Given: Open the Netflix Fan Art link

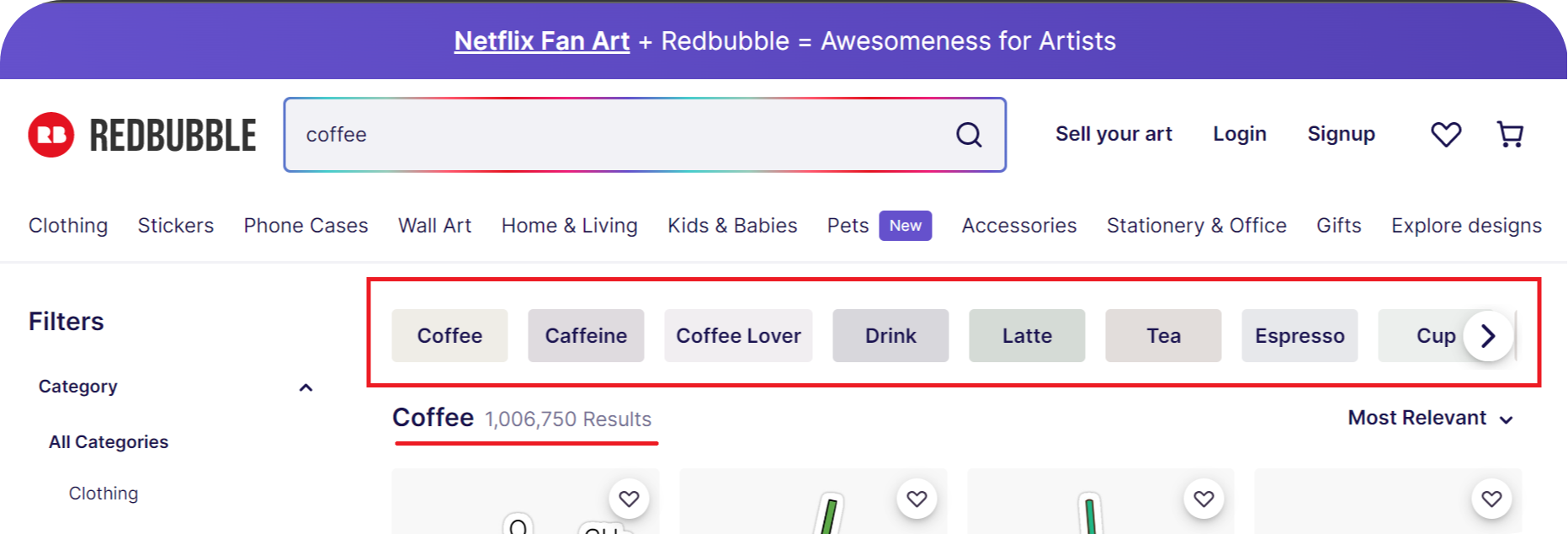Looking at the screenshot, I should pyautogui.click(x=541, y=40).
